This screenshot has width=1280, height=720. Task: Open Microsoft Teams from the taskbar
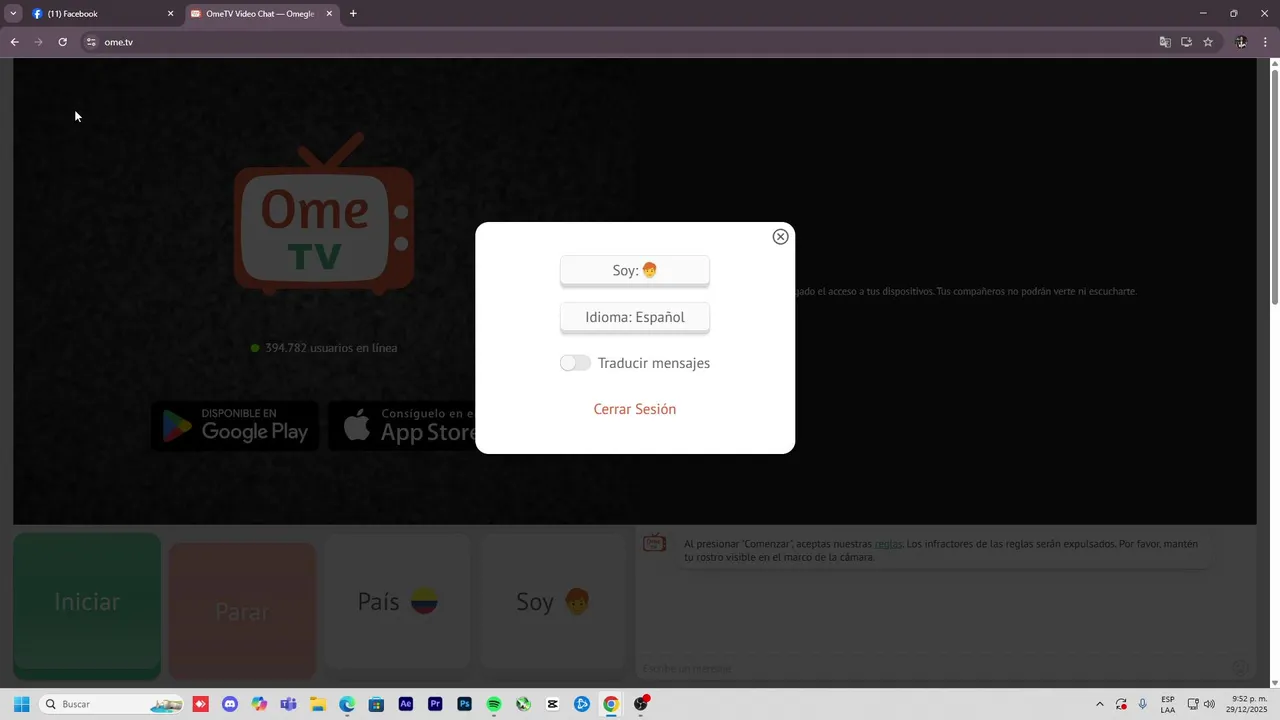[288, 704]
